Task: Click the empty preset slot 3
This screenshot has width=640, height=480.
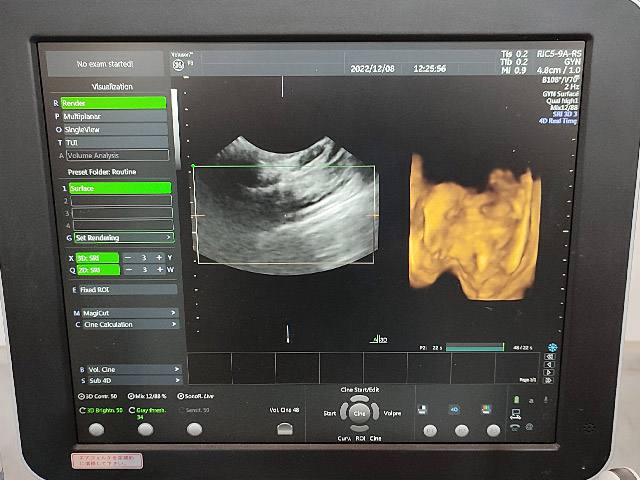Action: click(122, 213)
